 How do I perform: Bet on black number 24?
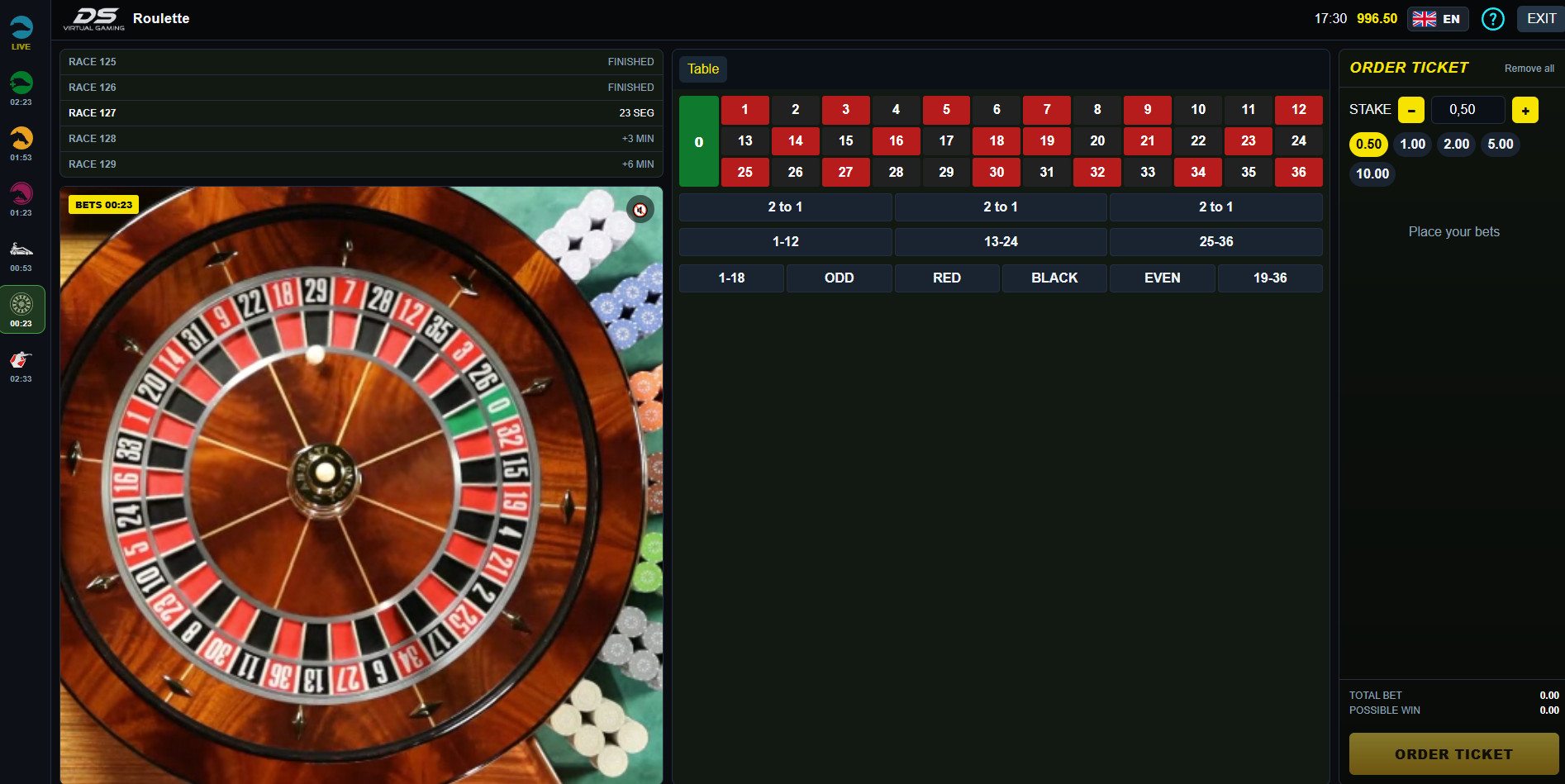tap(1299, 141)
